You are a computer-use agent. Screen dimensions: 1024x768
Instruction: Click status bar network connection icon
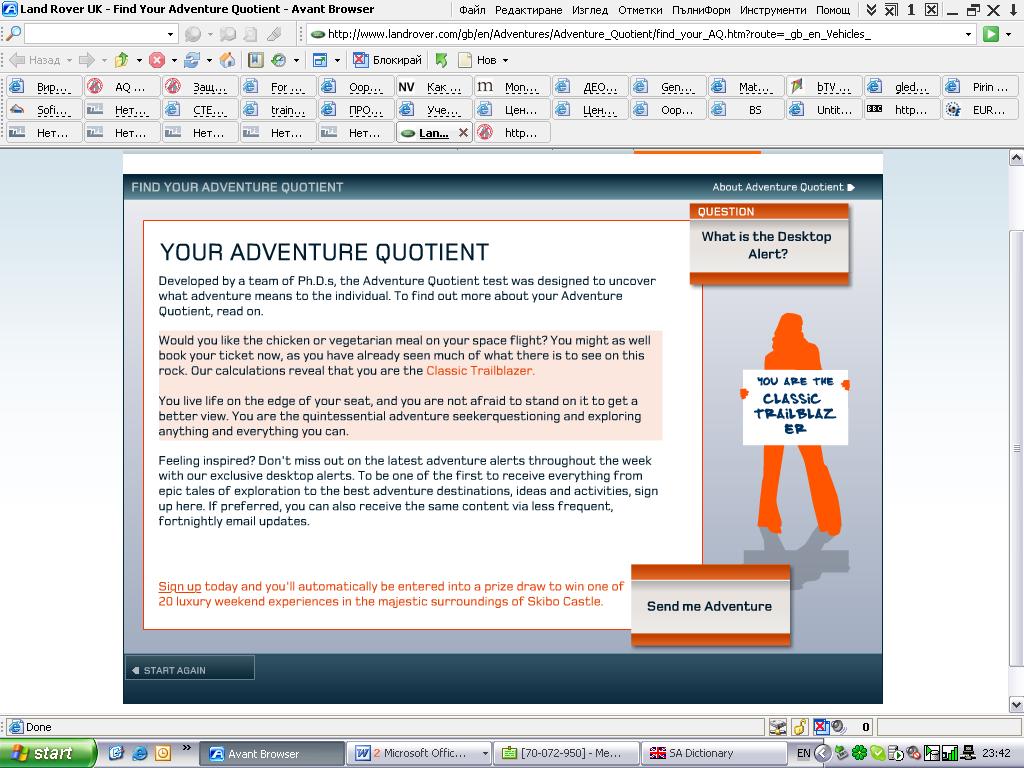[x=778, y=727]
